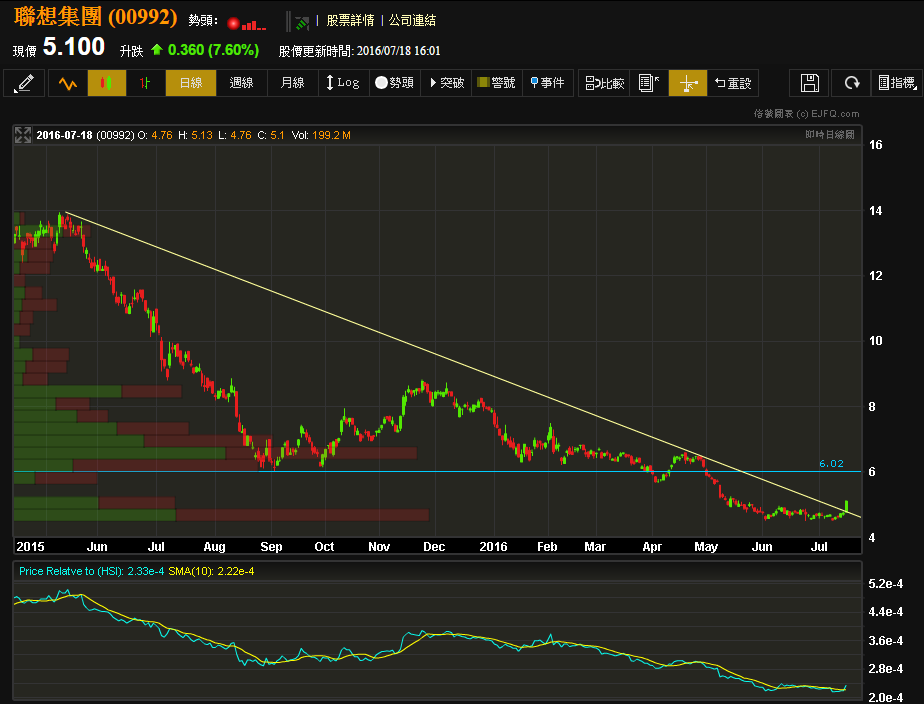The image size is (924, 704).
Task: Click the 聯想集團 (00992) stock title
Action: coord(95,16)
